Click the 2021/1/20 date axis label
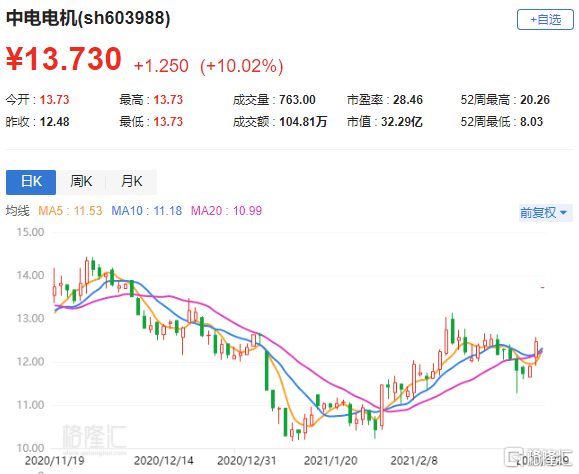Screen dimensions: 579x474 point(330,461)
